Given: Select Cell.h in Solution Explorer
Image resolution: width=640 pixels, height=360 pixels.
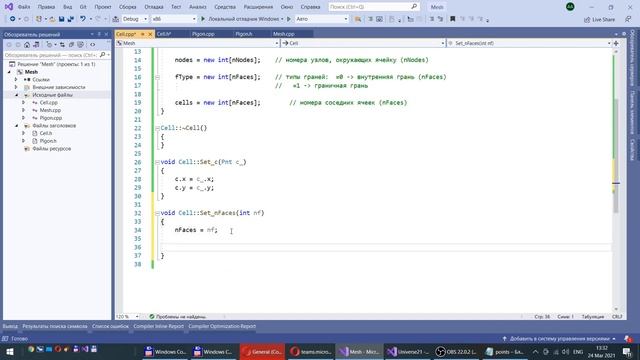Looking at the screenshot, I should tap(46, 133).
